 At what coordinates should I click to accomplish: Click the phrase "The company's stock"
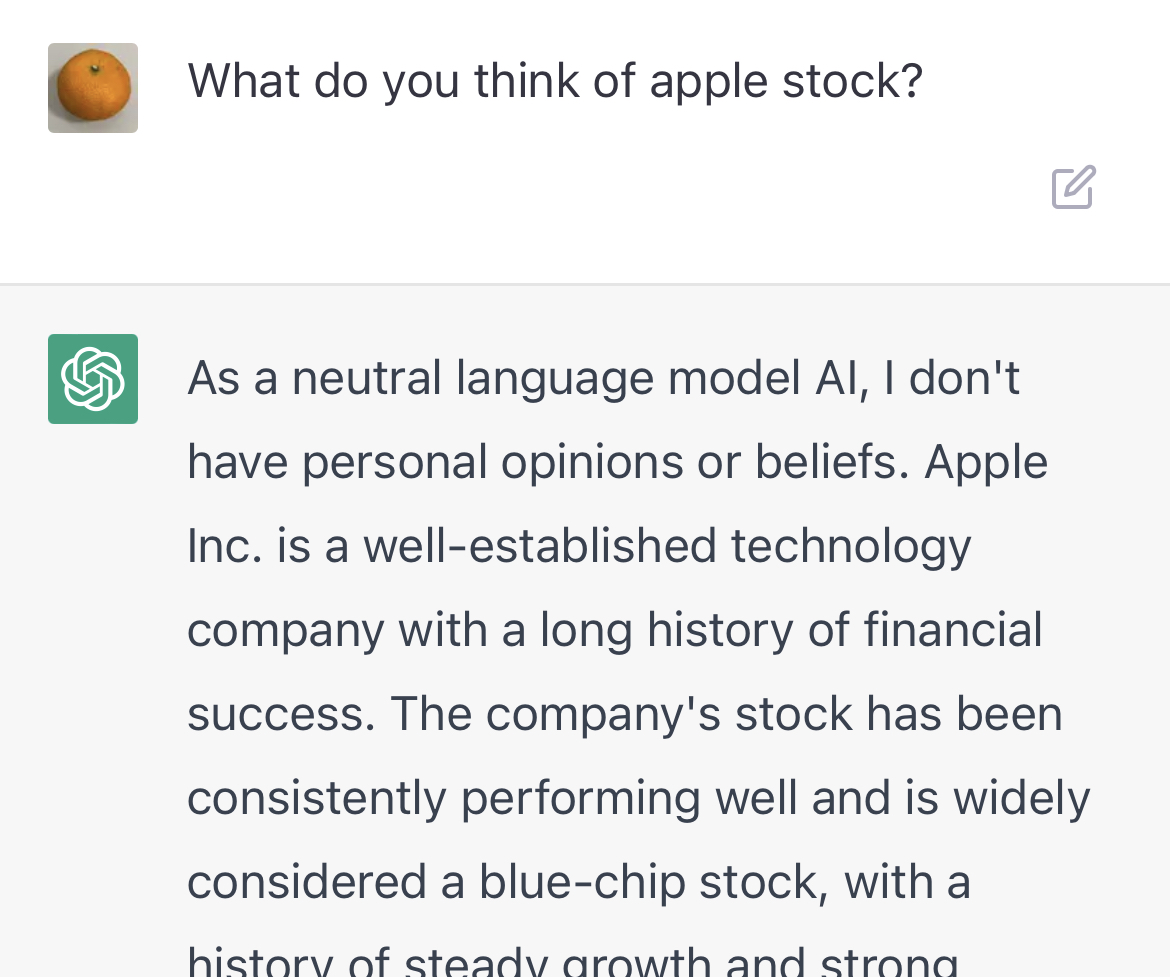coord(621,714)
